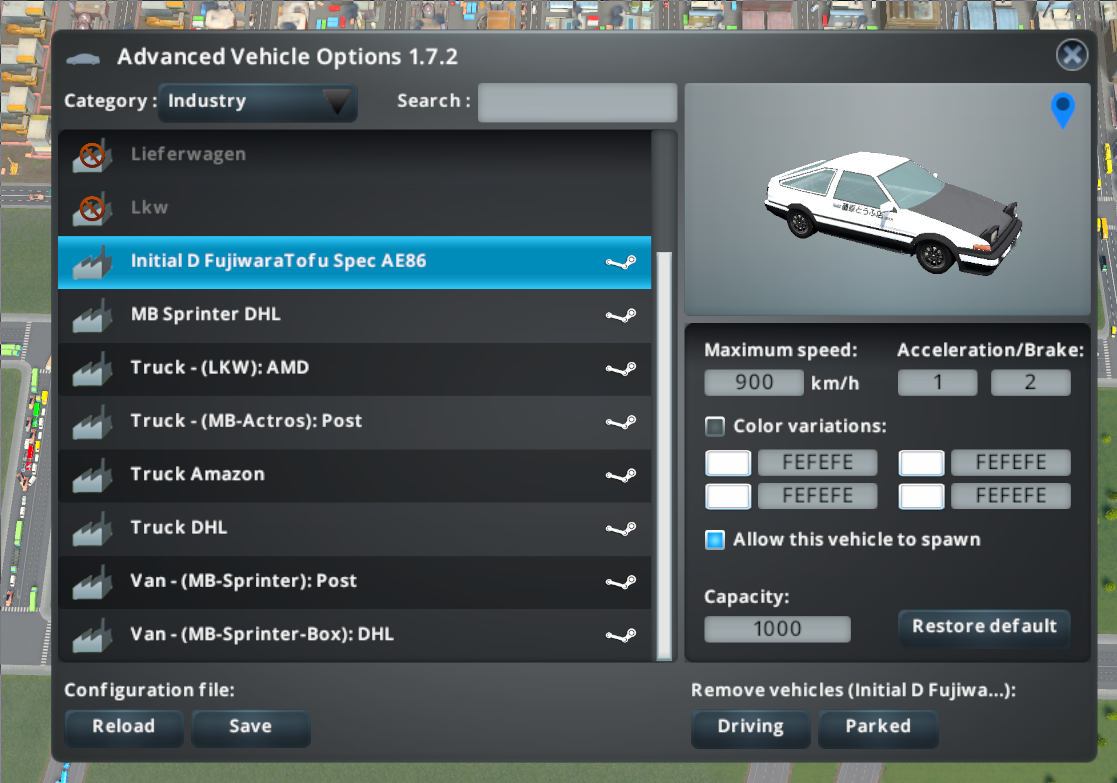Screen dimensions: 1117x783
Task: Click factory icon beside Truck - (LKW): AMD
Action: [x=92, y=369]
